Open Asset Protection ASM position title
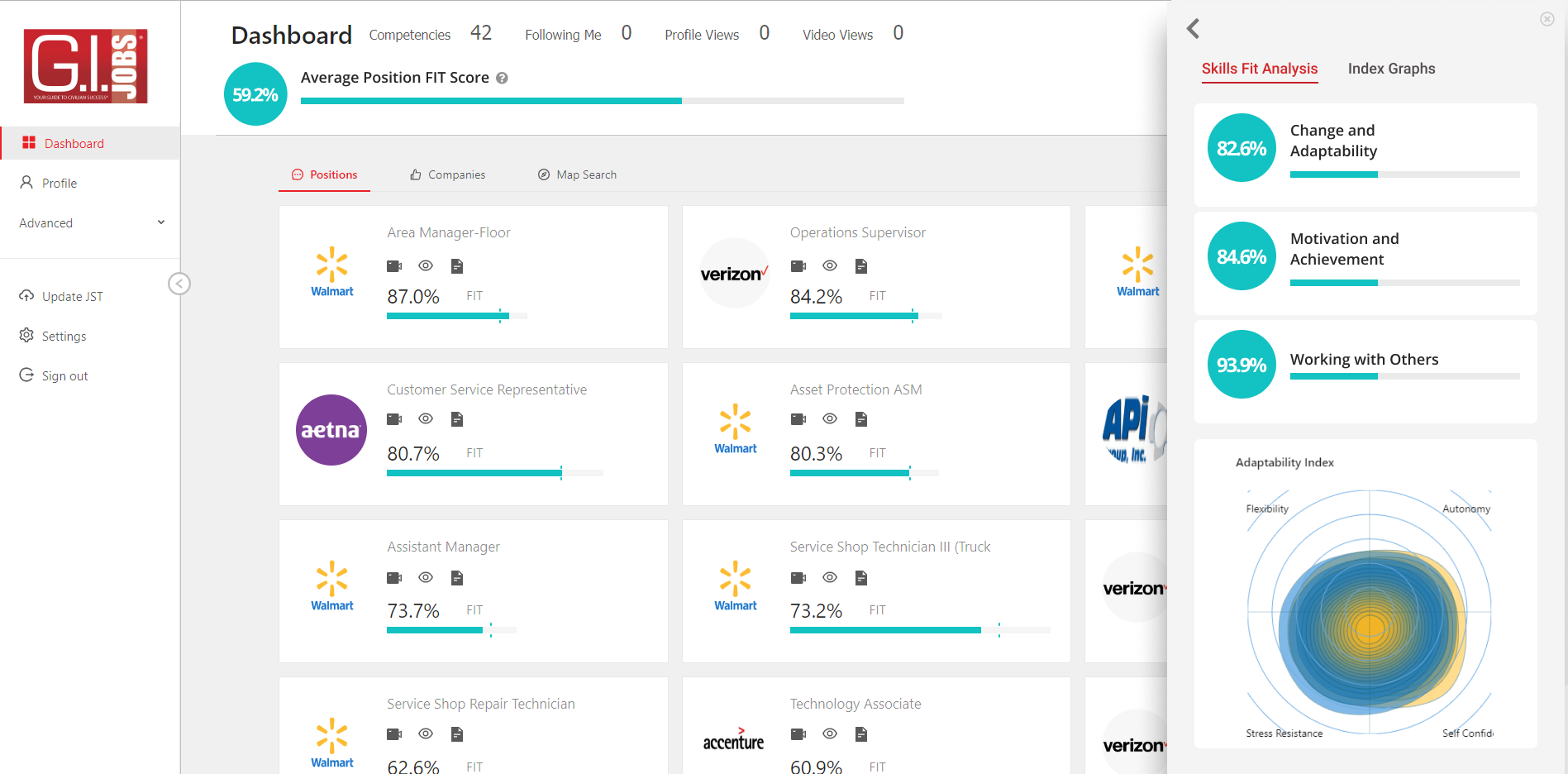Screen dimensions: 1568x774 click(x=855, y=389)
